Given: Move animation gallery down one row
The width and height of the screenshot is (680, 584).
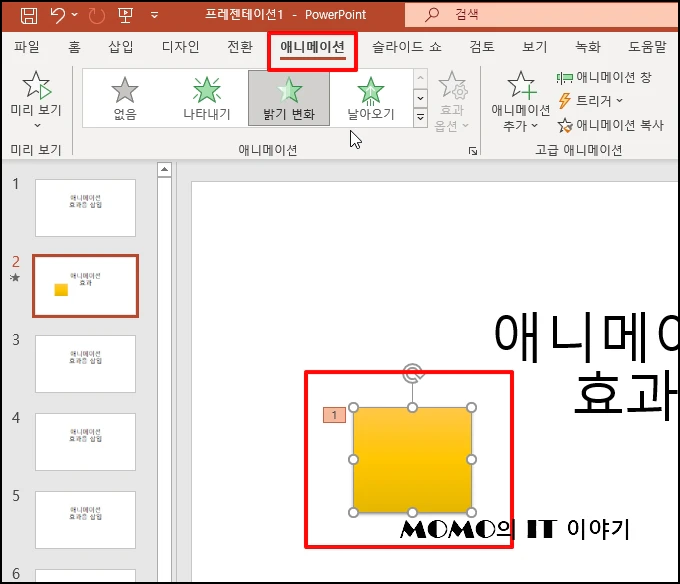Looking at the screenshot, I should click(x=420, y=98).
